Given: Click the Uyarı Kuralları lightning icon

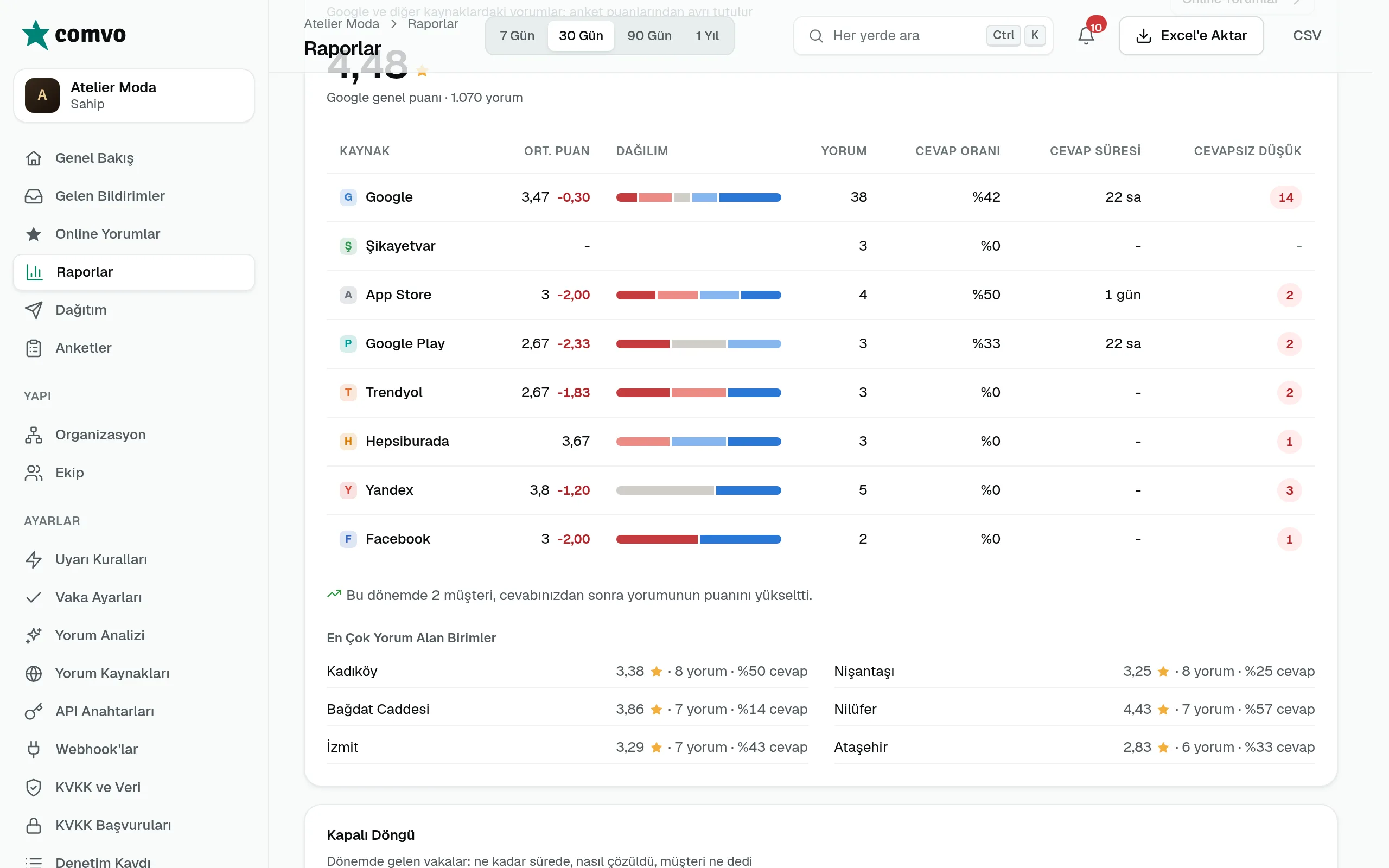Looking at the screenshot, I should coord(34,559).
